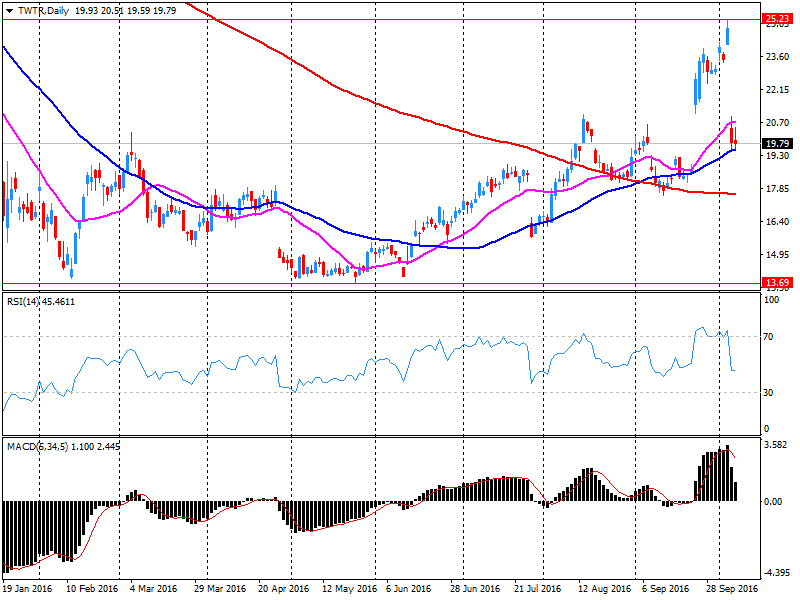Click the MACD 0.00 scale value
Image resolution: width=800 pixels, height=600 pixels.
[773, 502]
